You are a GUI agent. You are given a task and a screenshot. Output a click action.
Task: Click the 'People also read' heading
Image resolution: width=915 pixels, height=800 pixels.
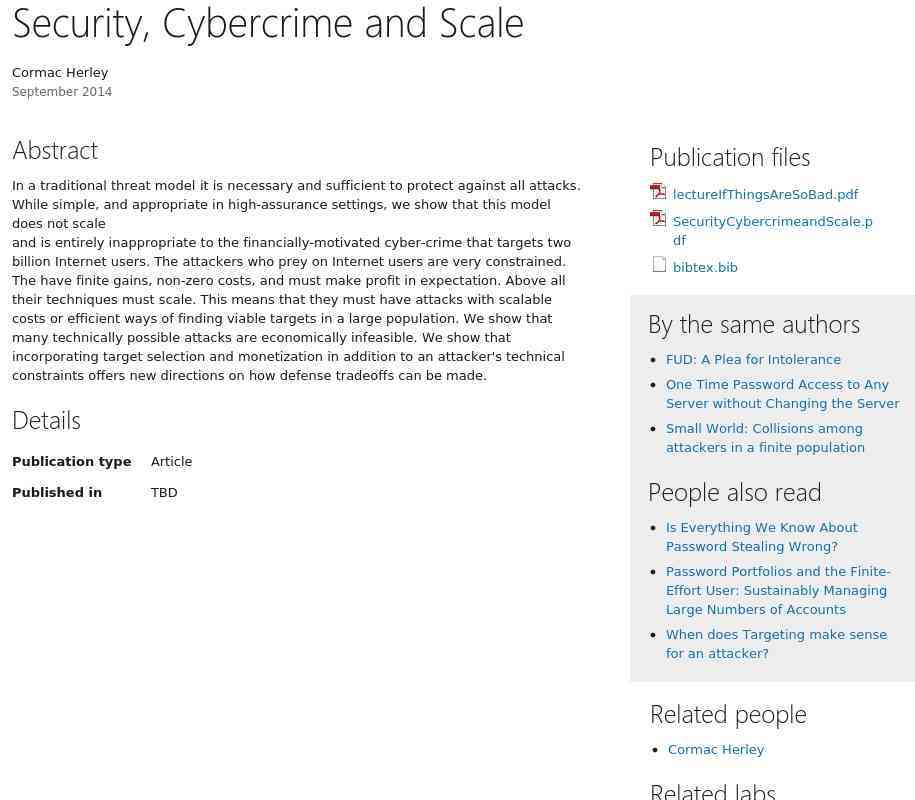pos(734,493)
